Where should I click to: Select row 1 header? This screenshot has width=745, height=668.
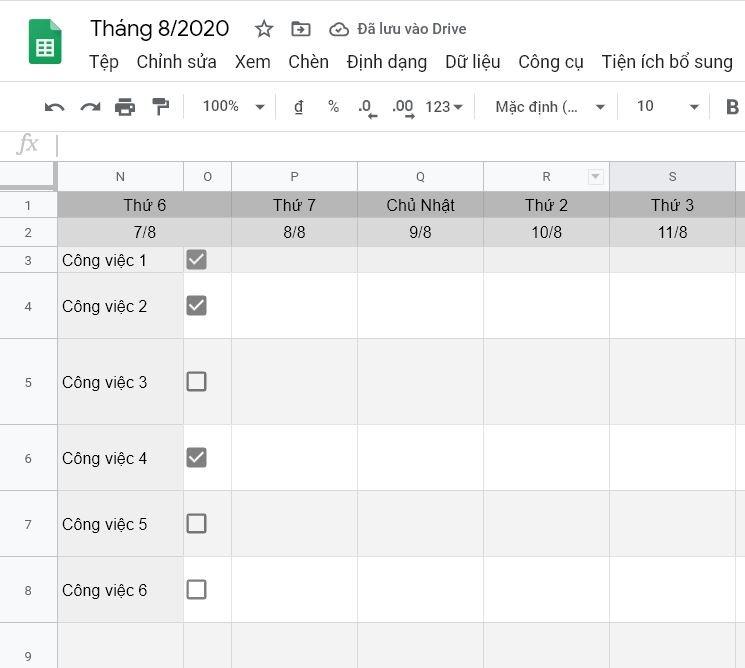click(28, 205)
